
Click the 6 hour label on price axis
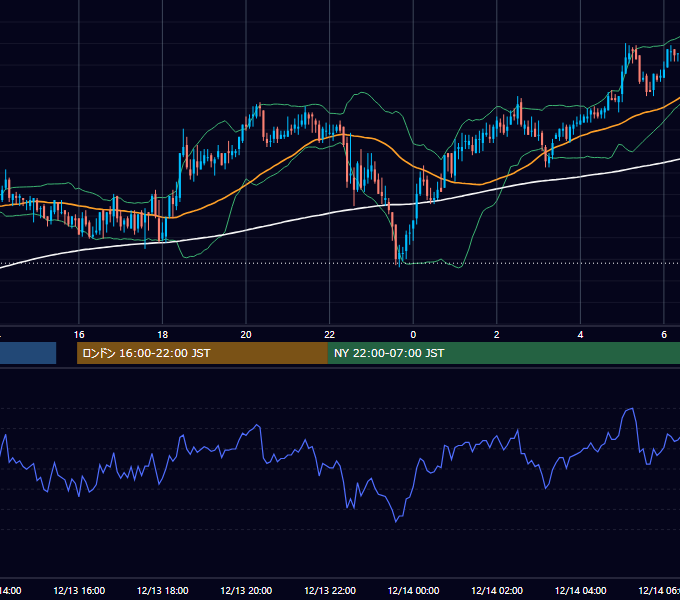click(664, 335)
